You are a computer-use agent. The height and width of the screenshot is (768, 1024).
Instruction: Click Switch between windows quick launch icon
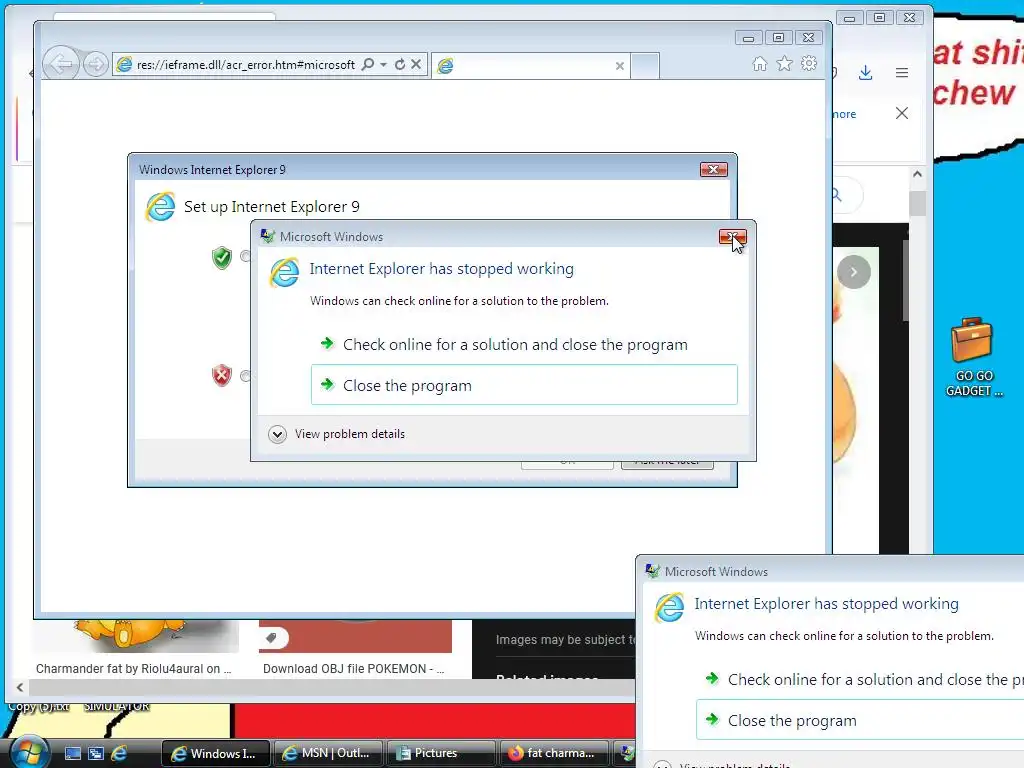(96, 753)
